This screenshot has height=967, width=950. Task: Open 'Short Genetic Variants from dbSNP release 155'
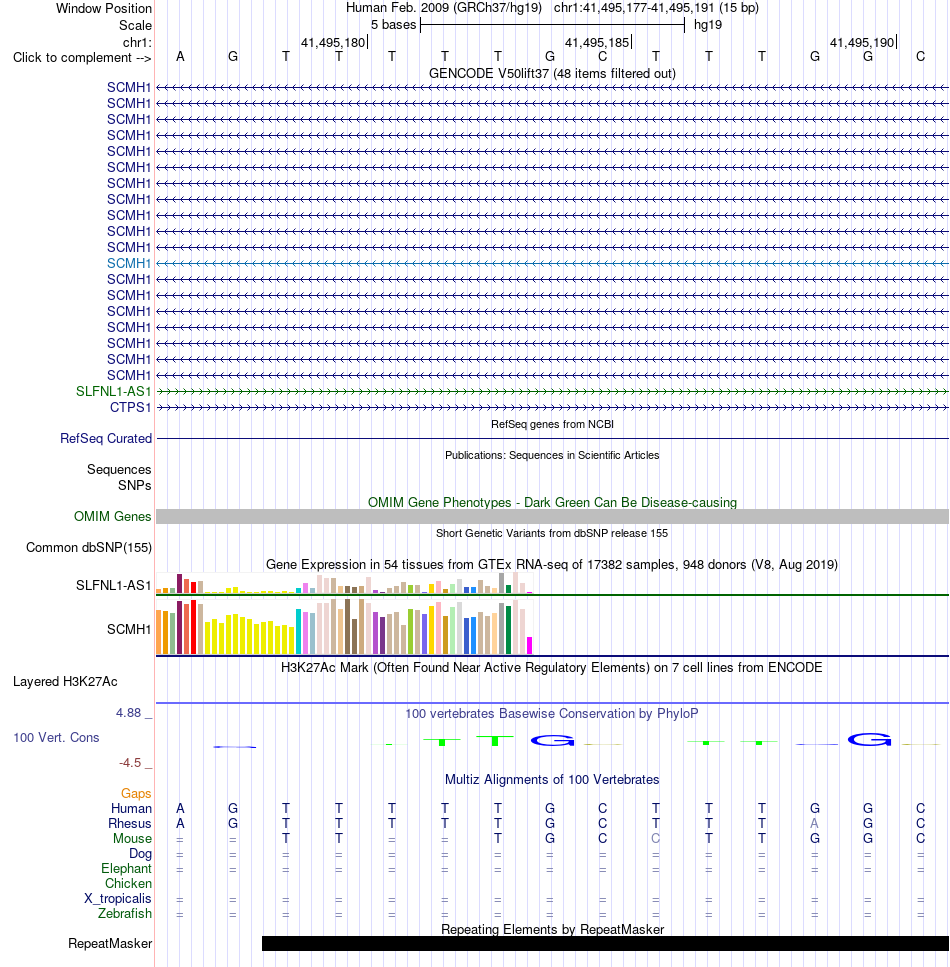pyautogui.click(x=552, y=533)
